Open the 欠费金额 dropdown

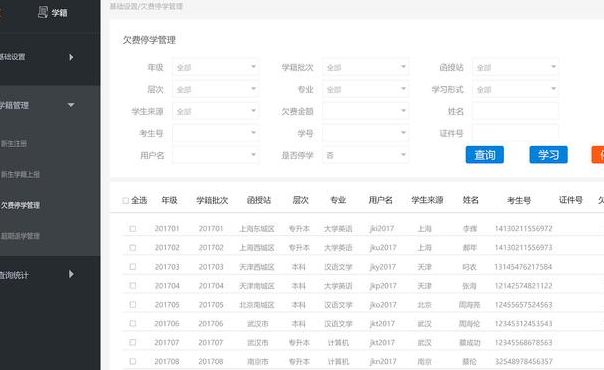(365, 111)
